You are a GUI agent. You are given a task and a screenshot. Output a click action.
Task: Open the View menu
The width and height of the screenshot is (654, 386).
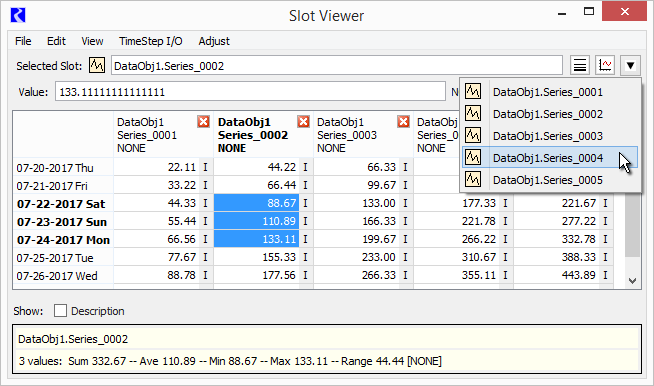tap(92, 41)
